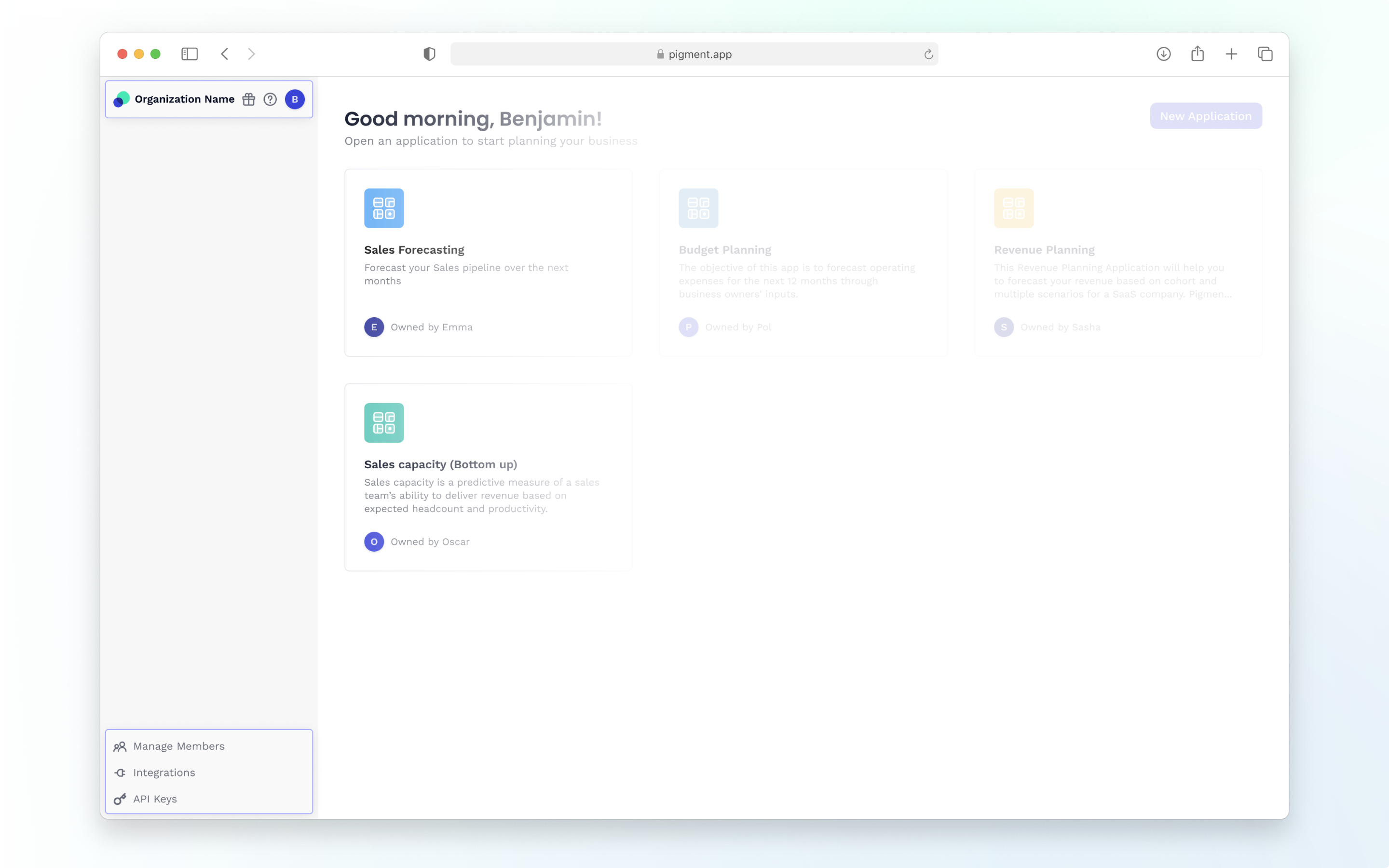
Task: Click Emma's 'E' owner avatar
Action: (x=374, y=327)
